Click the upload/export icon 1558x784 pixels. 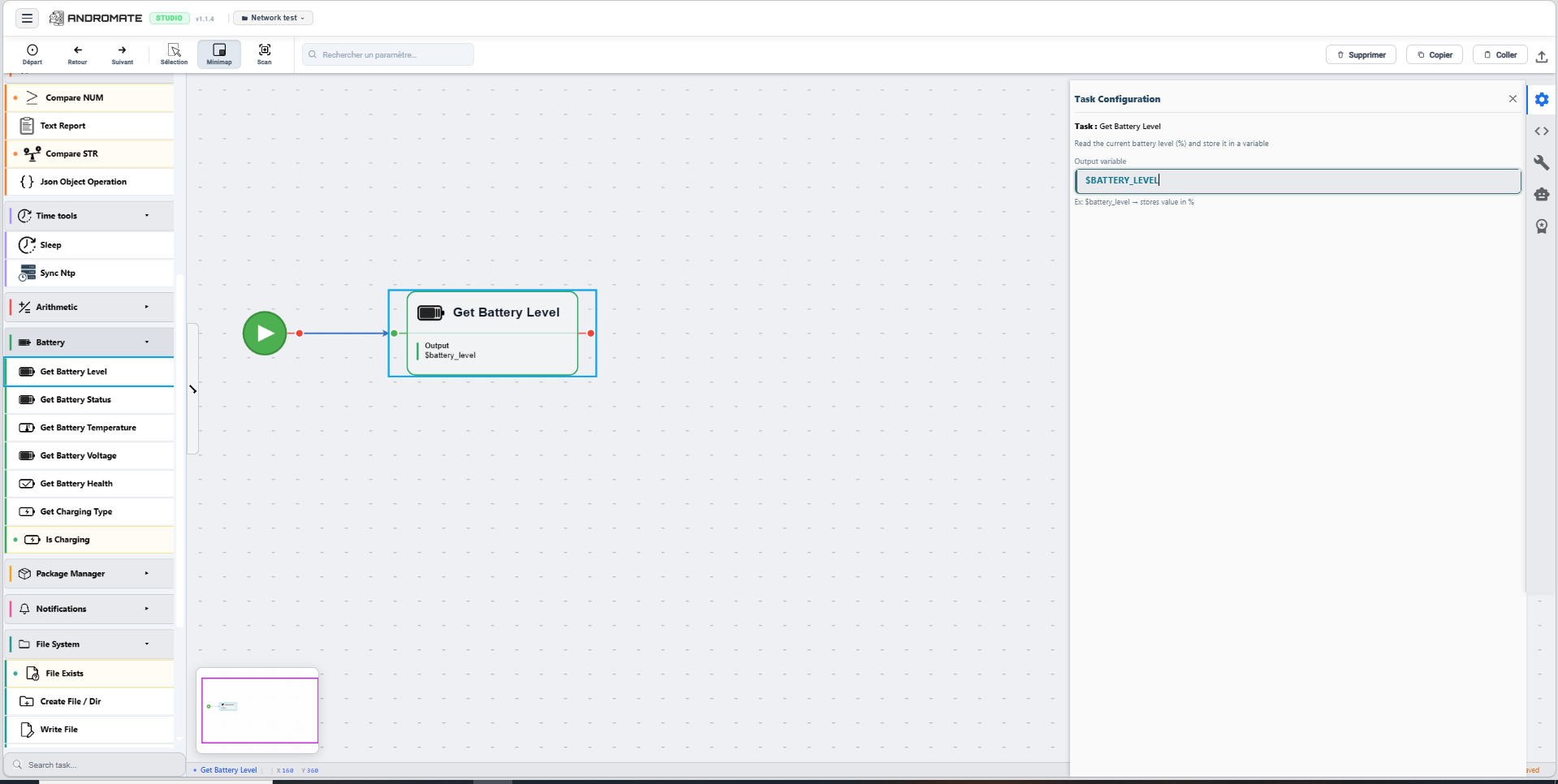1542,55
